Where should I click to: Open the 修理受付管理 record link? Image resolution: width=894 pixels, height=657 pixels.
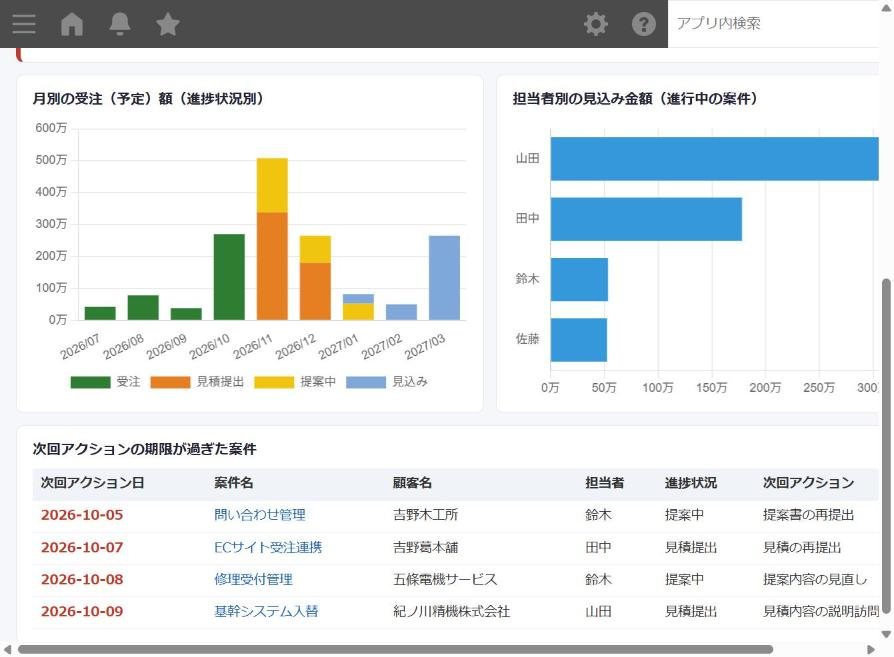pyautogui.click(x=253, y=579)
